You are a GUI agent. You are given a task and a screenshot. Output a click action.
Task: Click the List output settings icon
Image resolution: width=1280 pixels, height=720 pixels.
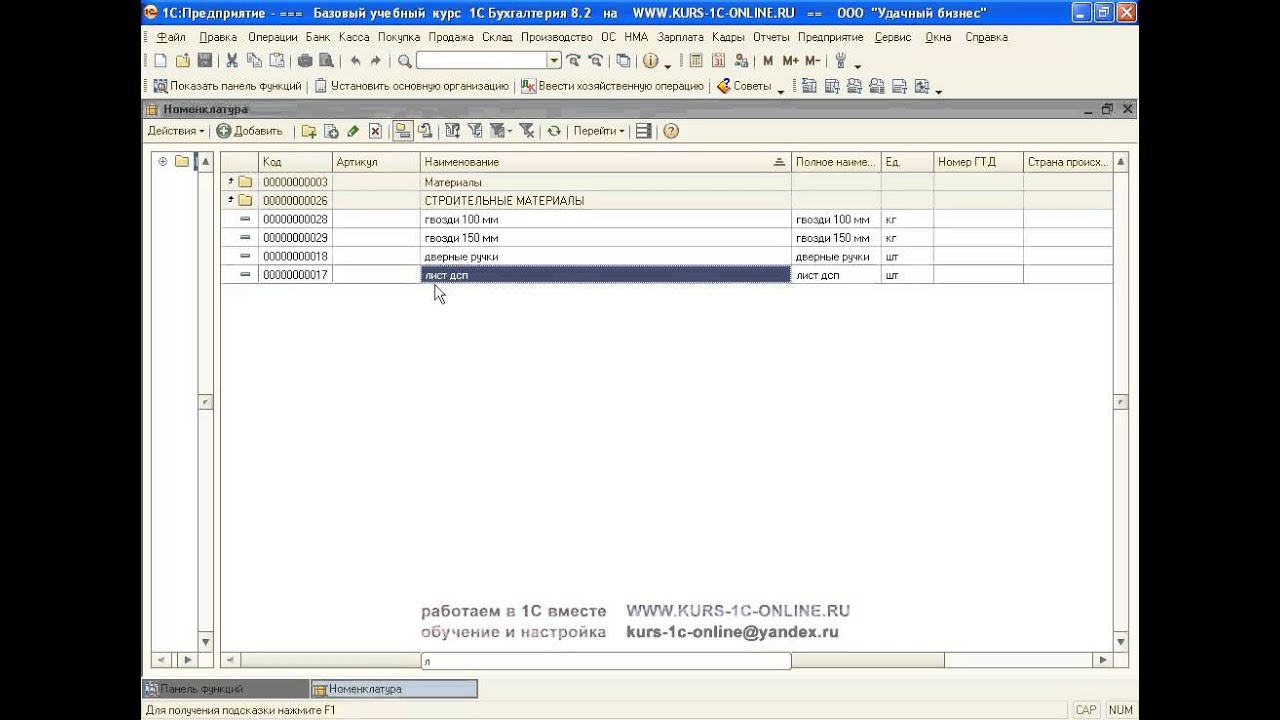coord(643,131)
